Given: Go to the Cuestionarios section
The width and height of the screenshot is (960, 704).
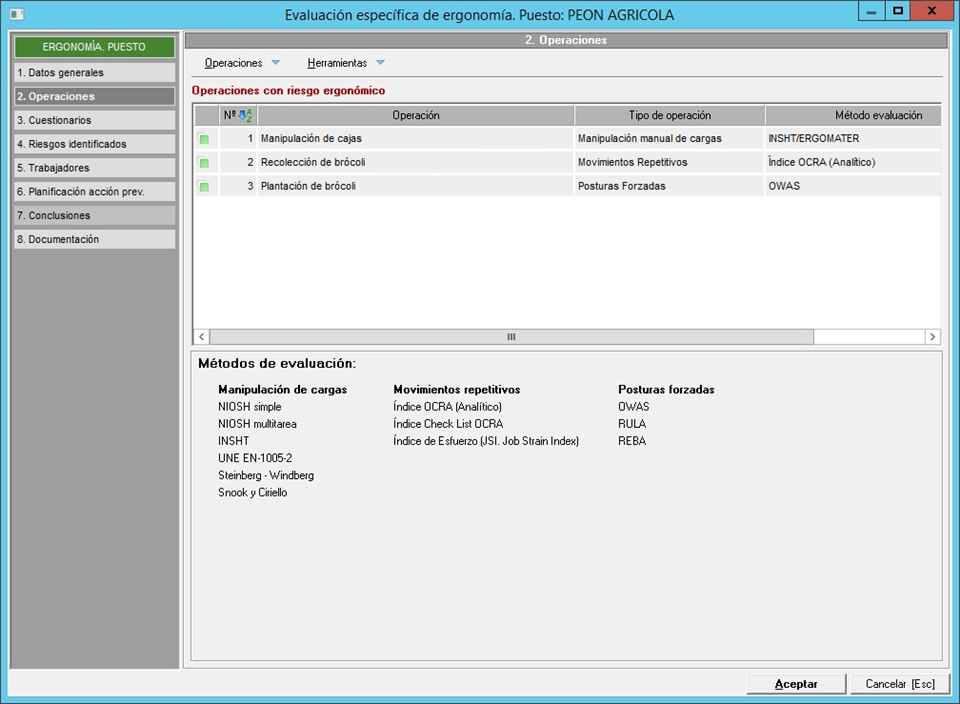Looking at the screenshot, I should (x=94, y=121).
